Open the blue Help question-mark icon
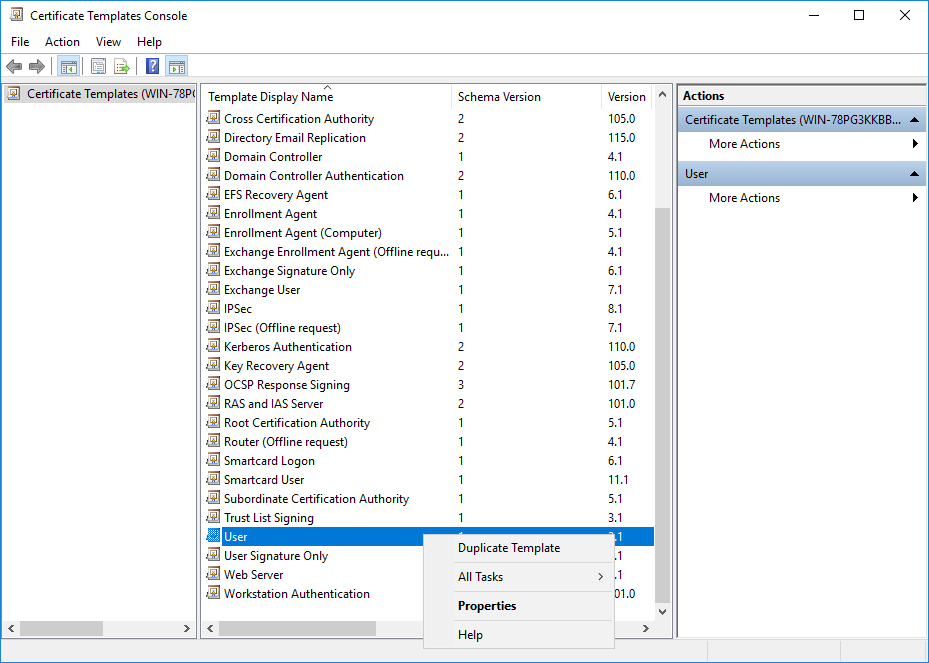 (x=152, y=66)
